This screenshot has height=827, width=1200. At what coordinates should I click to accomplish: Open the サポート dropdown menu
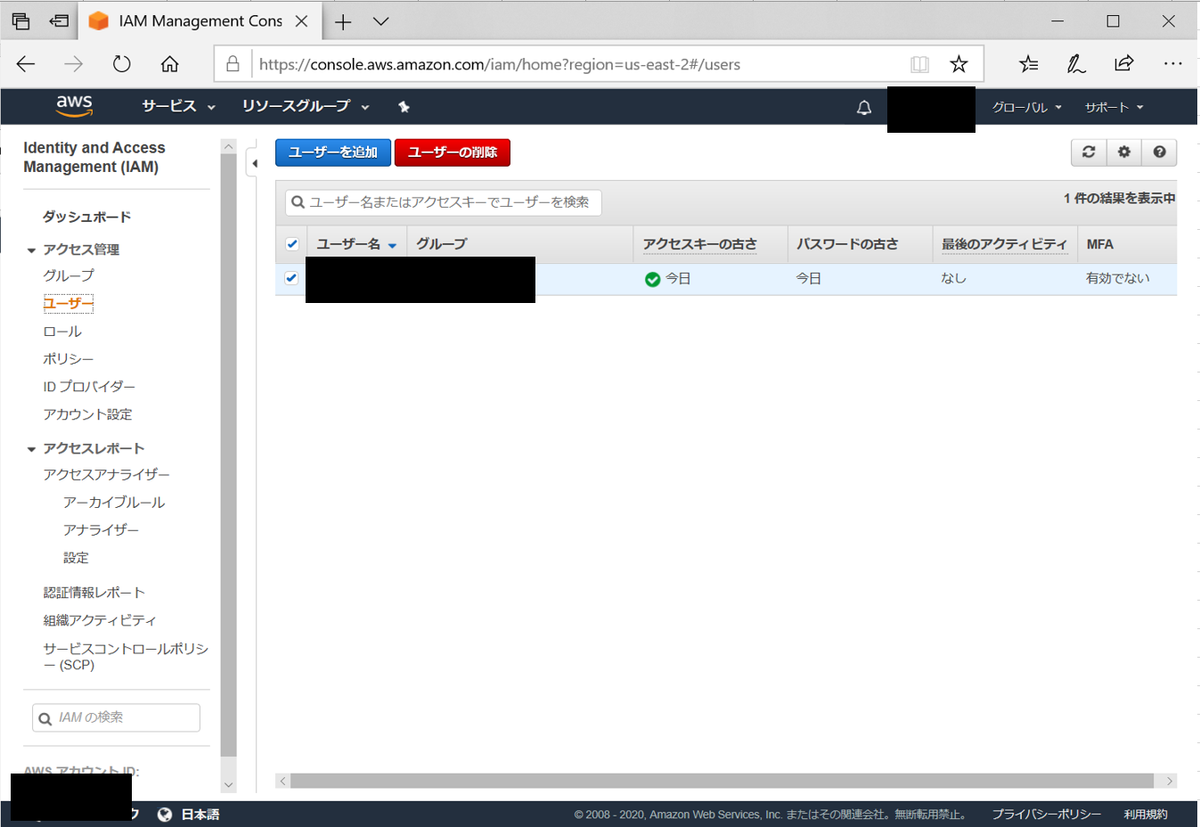(x=1114, y=107)
